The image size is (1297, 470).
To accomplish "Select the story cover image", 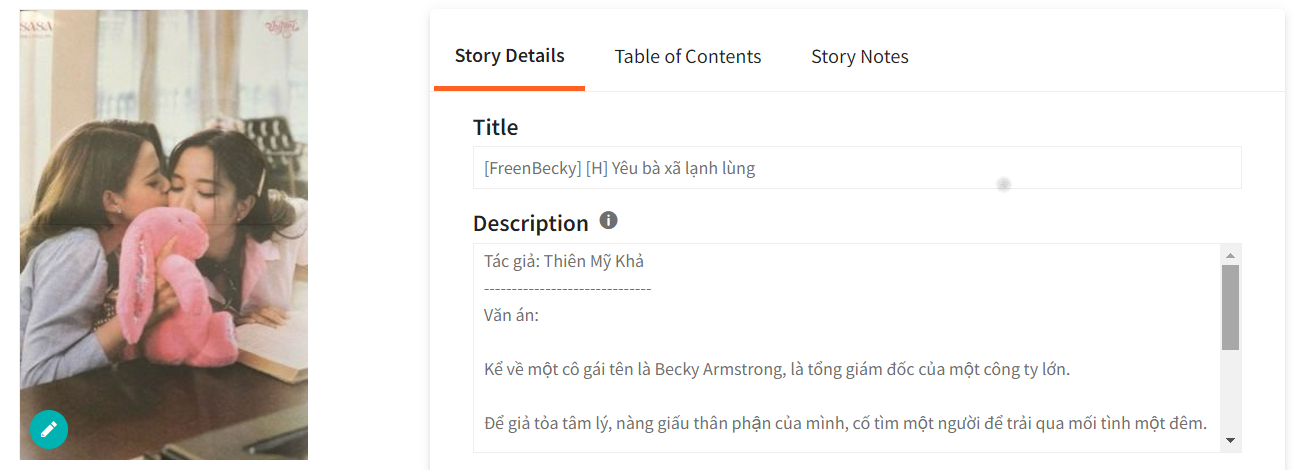I will (164, 235).
